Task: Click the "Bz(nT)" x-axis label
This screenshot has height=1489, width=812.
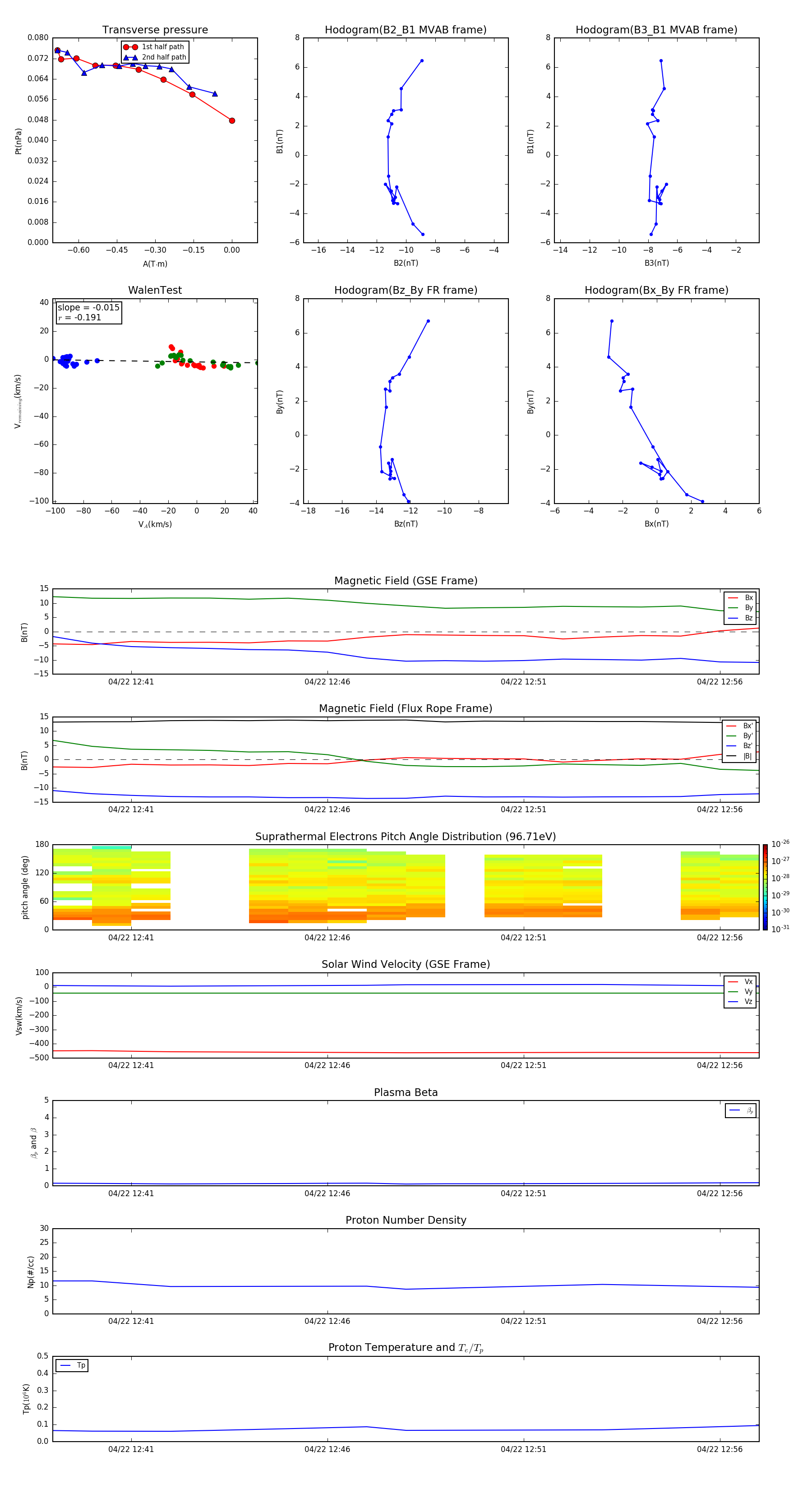Action: coord(406,524)
